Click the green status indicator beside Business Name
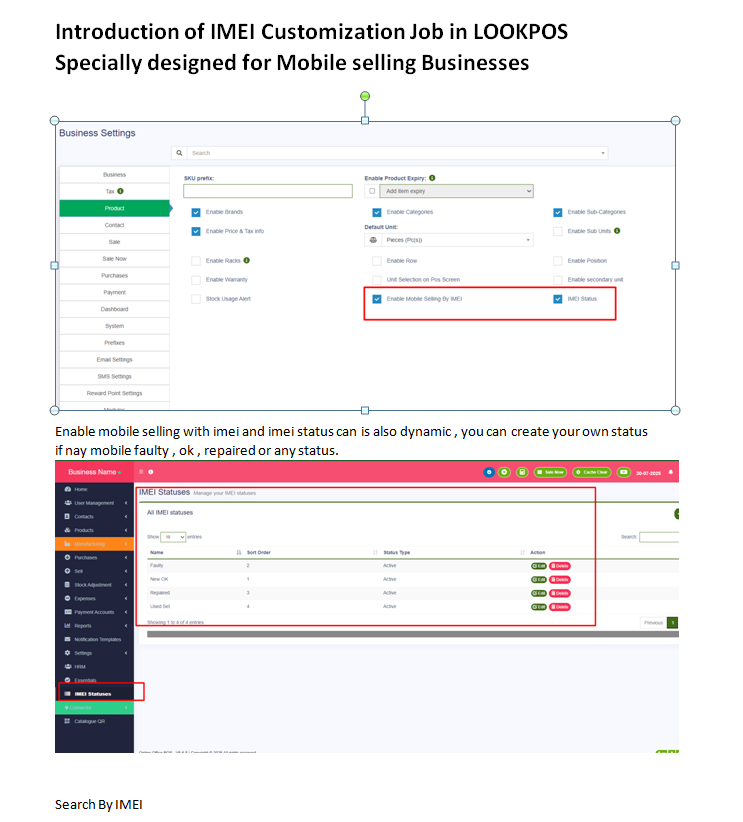 coord(119,470)
